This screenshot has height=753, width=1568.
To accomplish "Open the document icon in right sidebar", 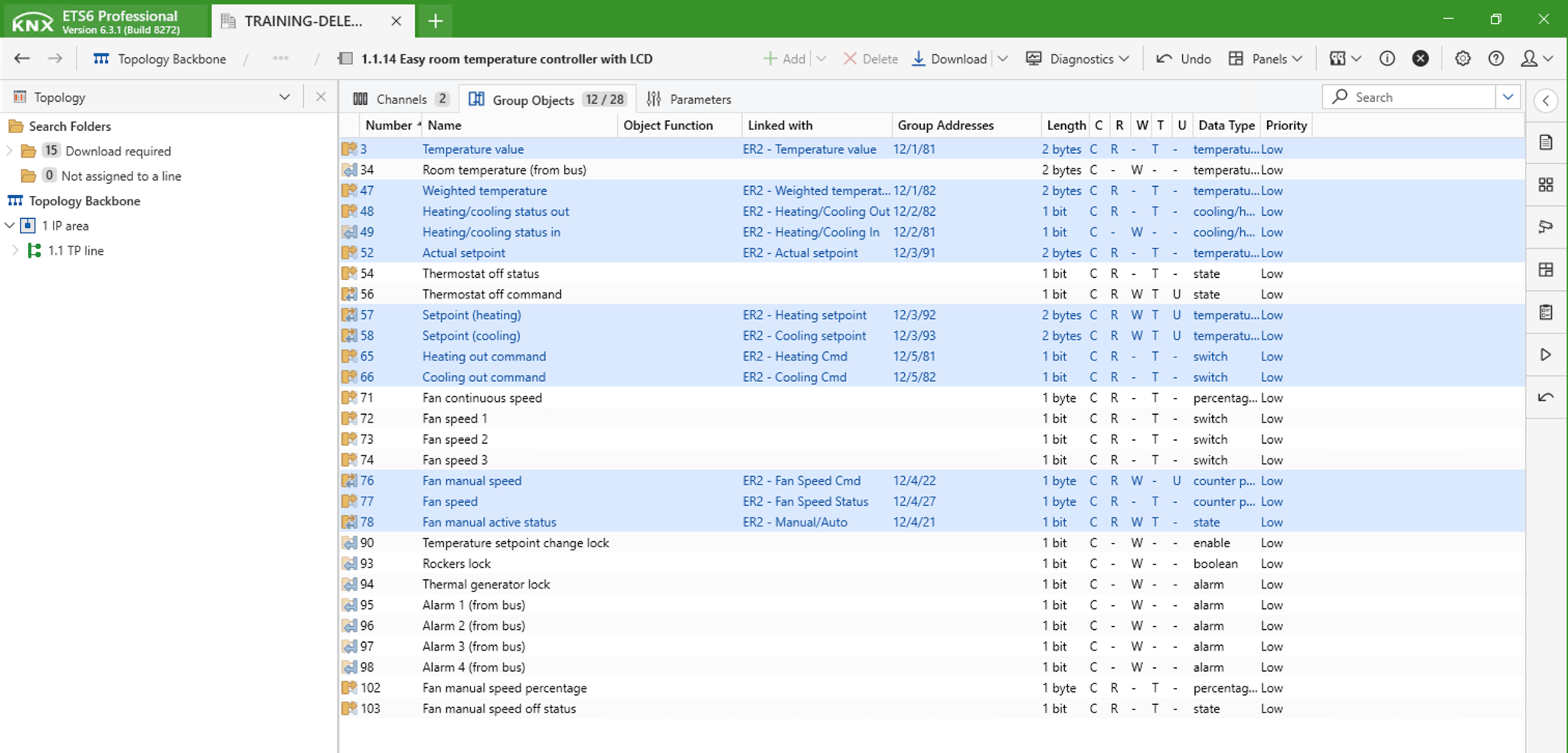I will click(1546, 142).
